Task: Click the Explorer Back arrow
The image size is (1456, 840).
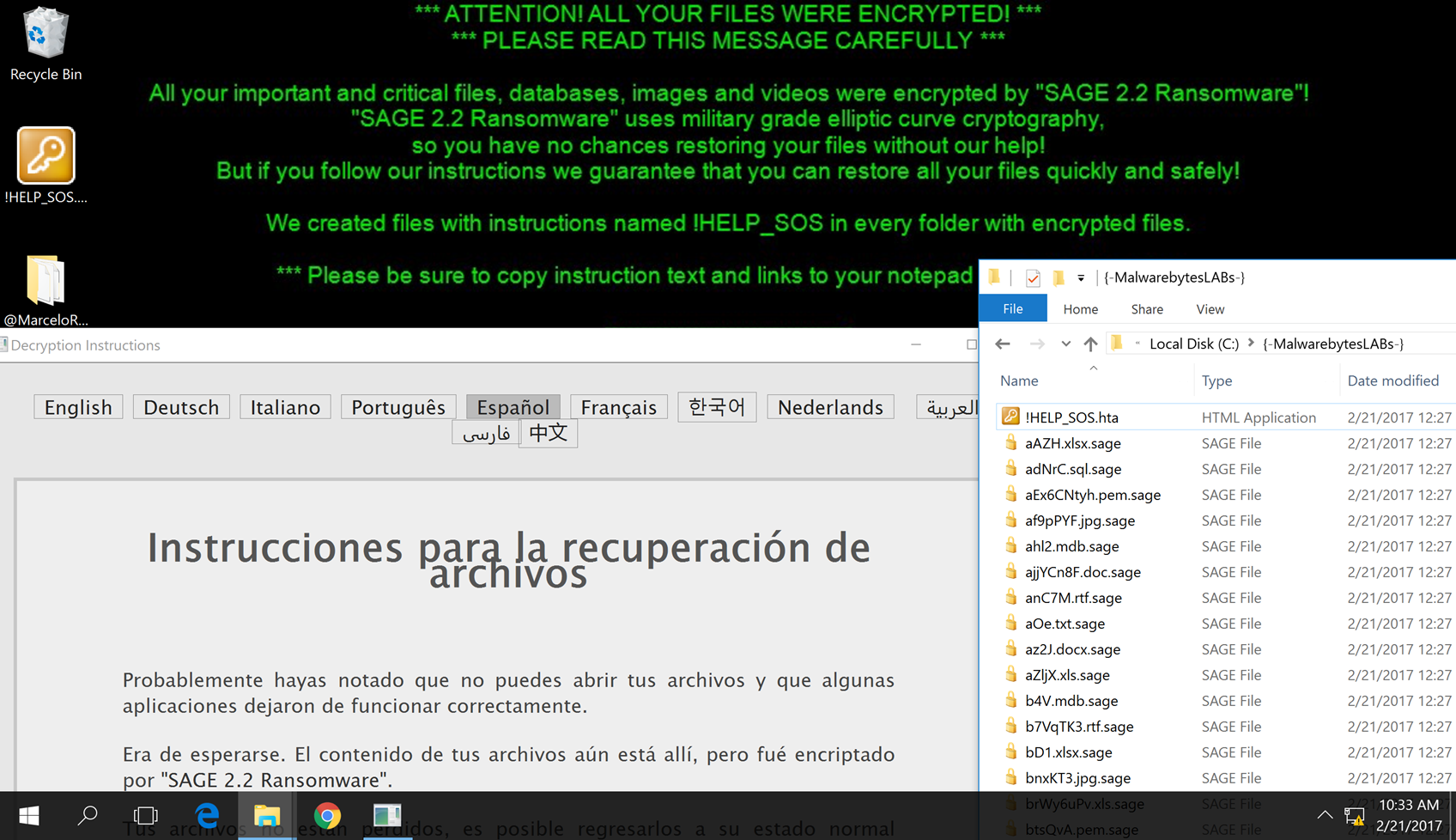Action: point(1003,344)
